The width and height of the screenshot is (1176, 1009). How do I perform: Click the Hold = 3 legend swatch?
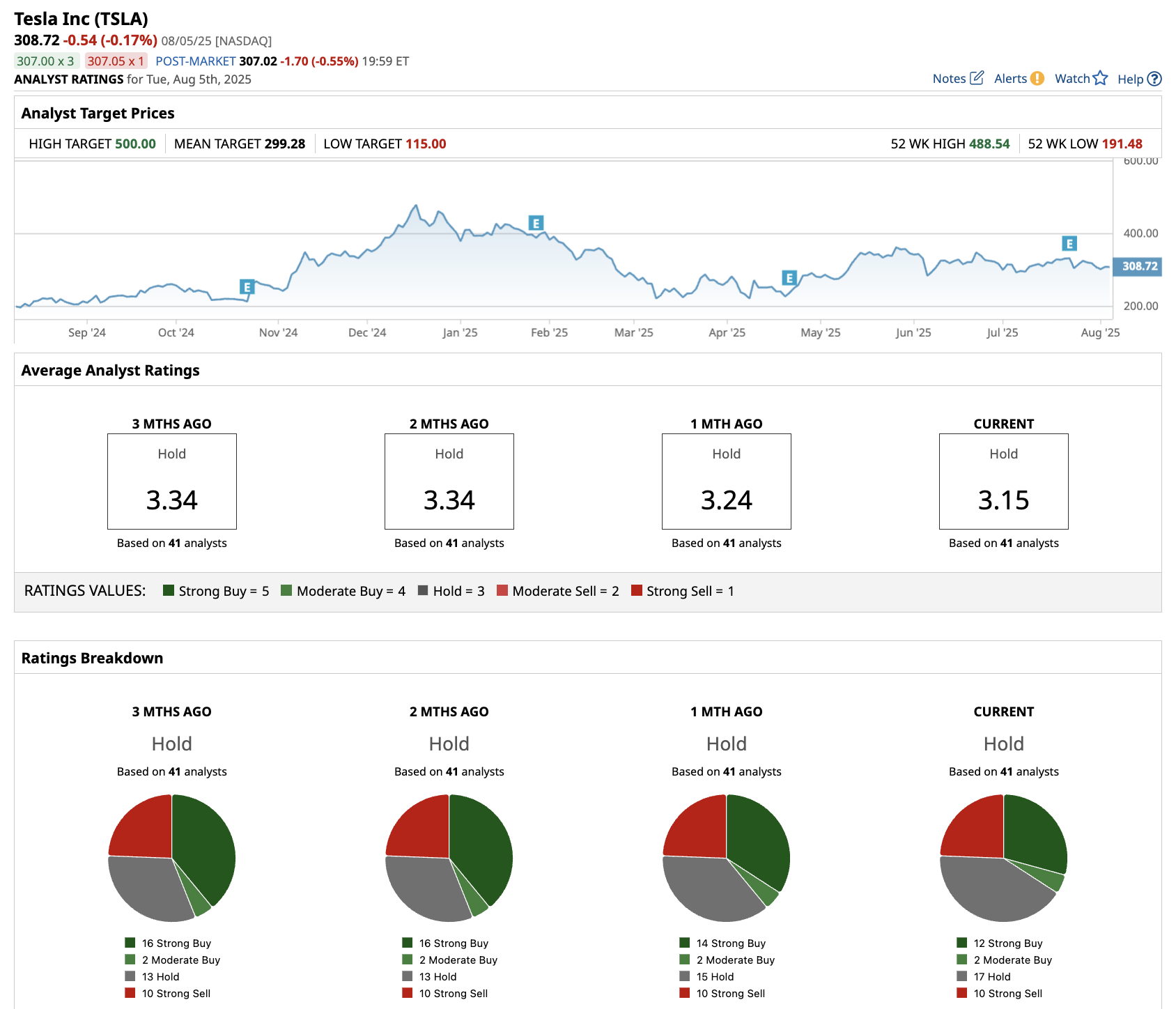point(423,590)
